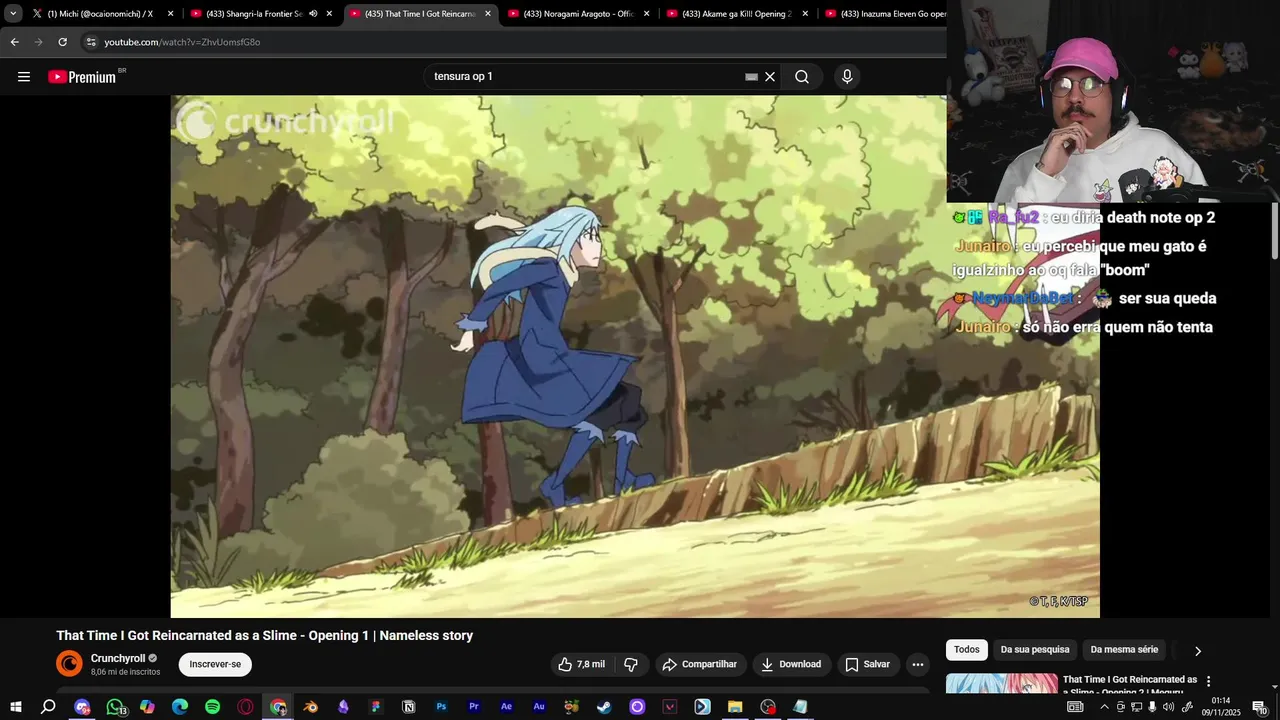
Task: Open Photoshop from the taskbar
Action: (441, 707)
